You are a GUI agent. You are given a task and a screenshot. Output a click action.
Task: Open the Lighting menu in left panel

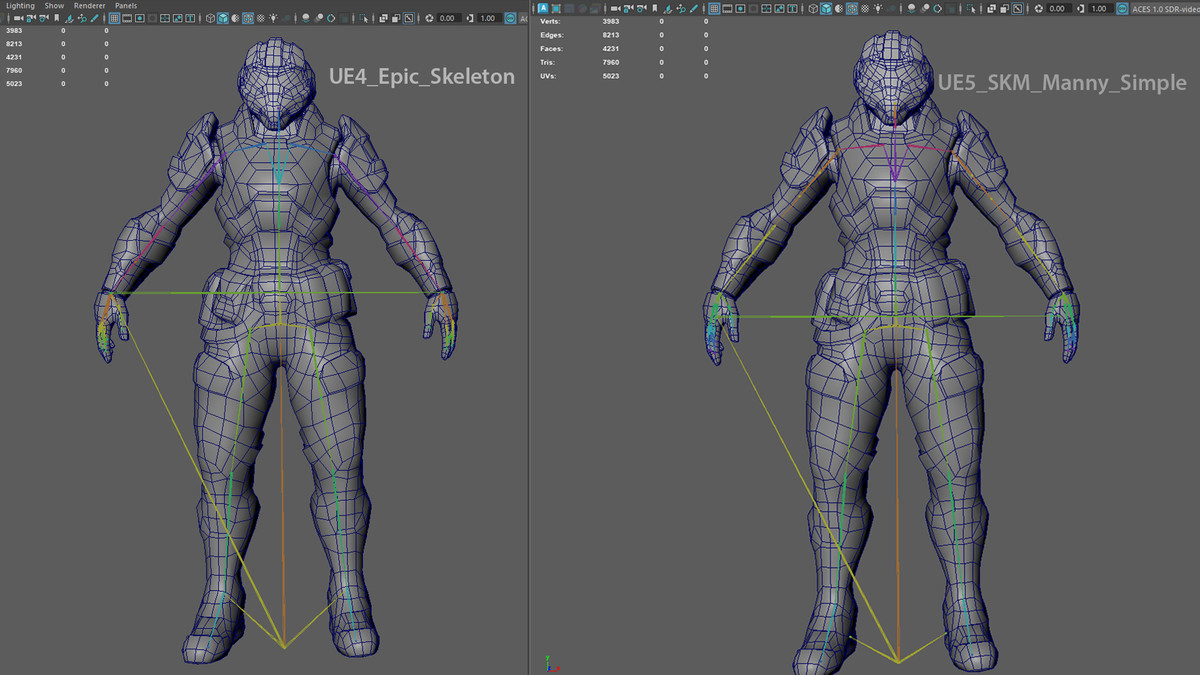click(x=20, y=6)
